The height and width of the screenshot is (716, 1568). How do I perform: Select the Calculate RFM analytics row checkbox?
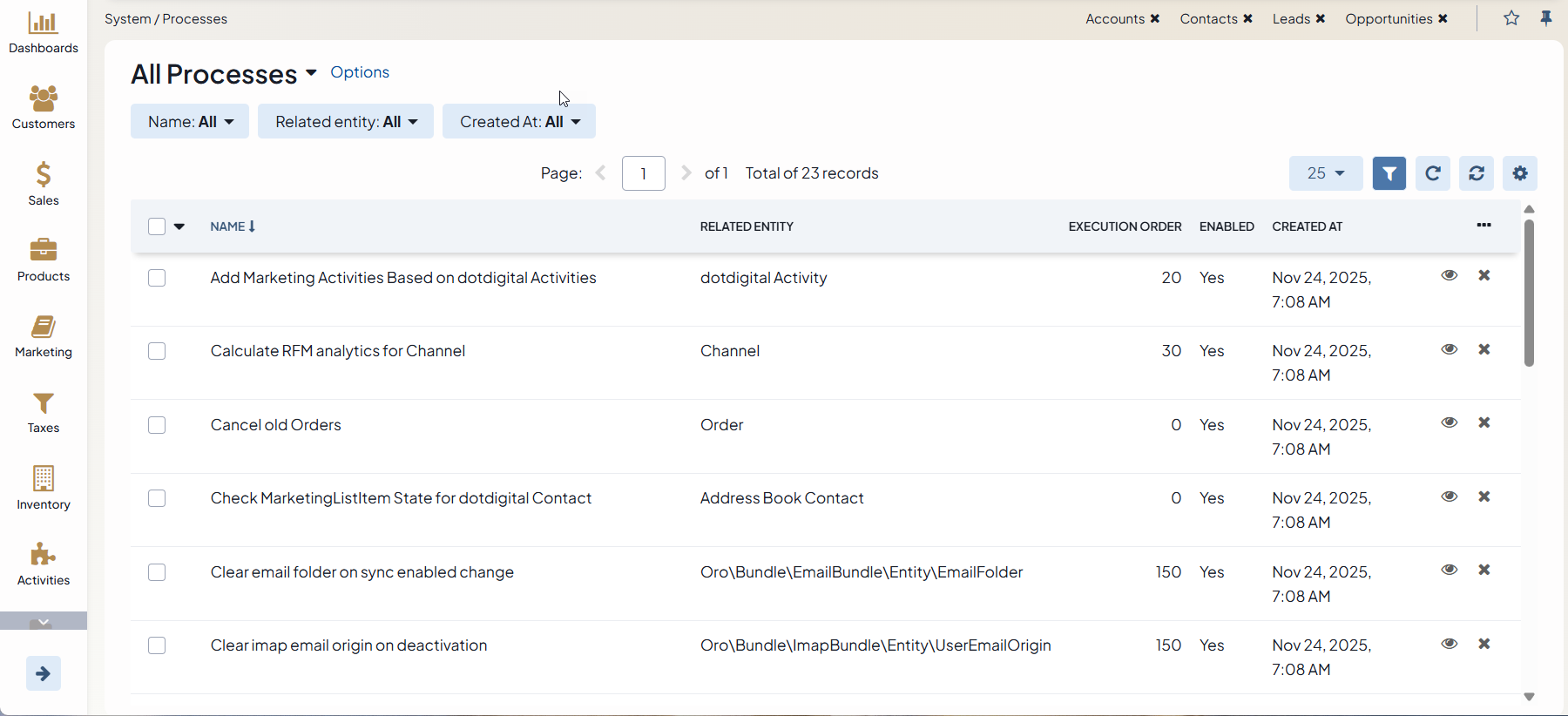click(x=157, y=351)
